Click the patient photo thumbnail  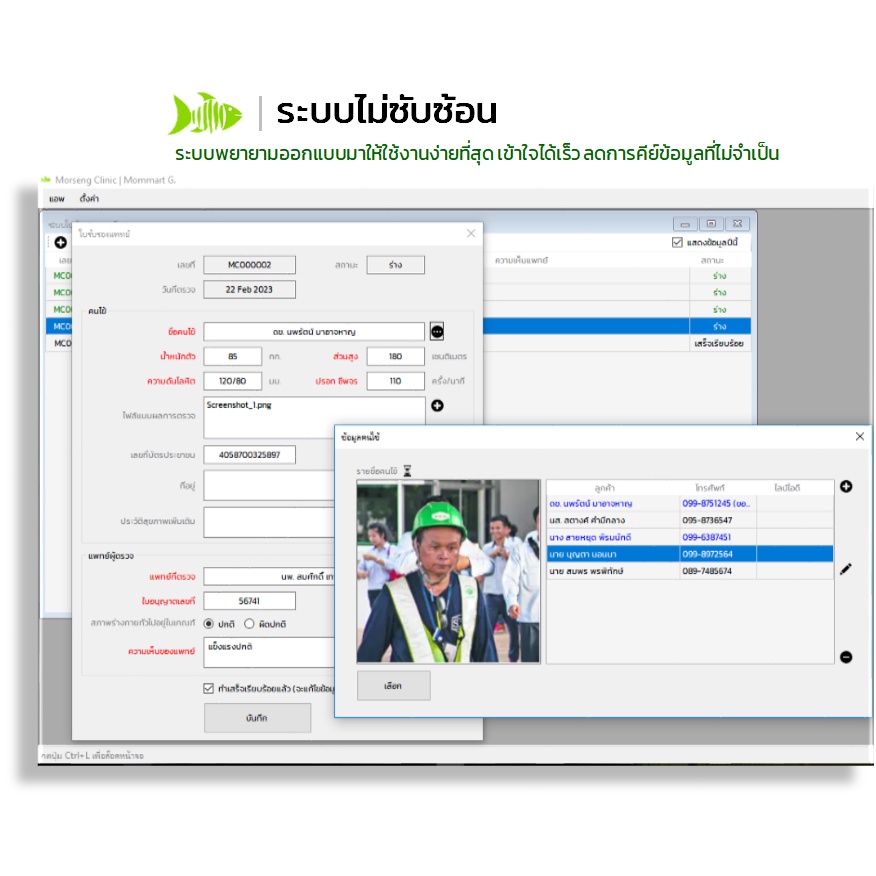448,571
